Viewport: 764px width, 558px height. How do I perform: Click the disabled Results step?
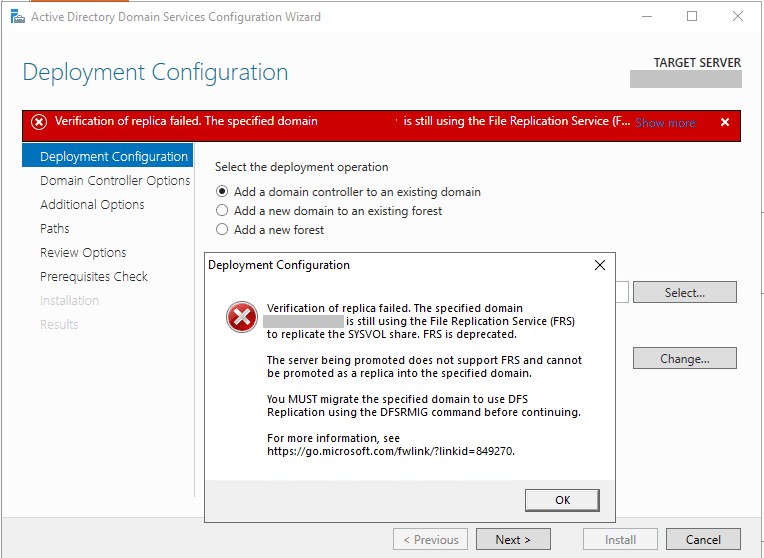coord(59,324)
